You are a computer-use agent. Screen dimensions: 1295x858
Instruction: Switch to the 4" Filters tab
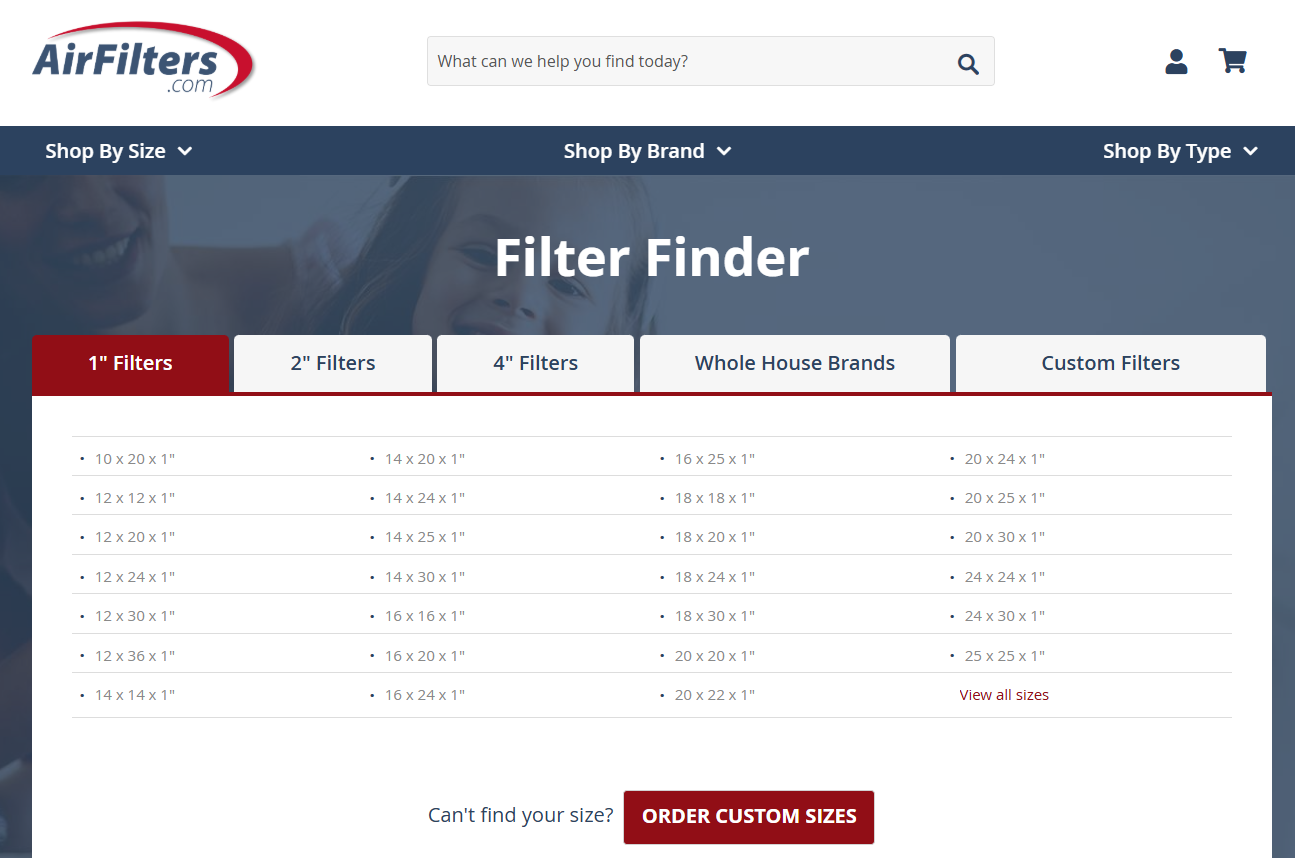pos(534,363)
